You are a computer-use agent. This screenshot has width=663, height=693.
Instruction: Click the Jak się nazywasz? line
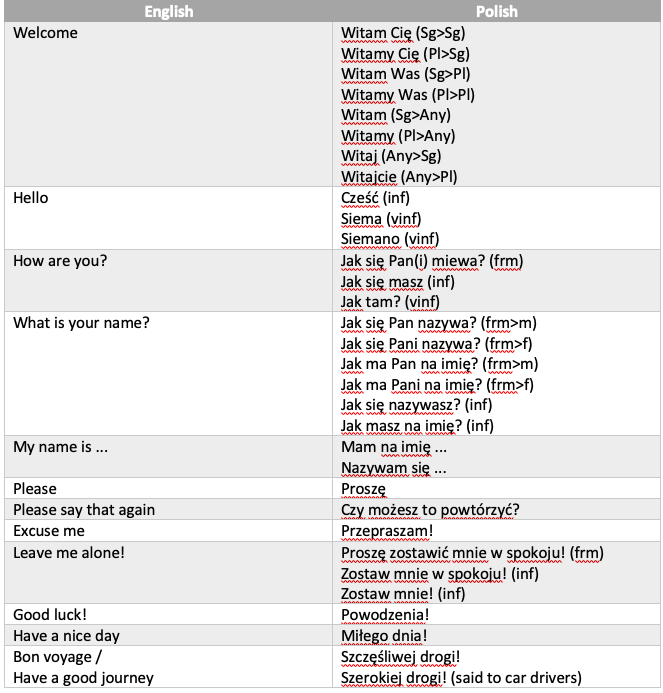(x=416, y=405)
